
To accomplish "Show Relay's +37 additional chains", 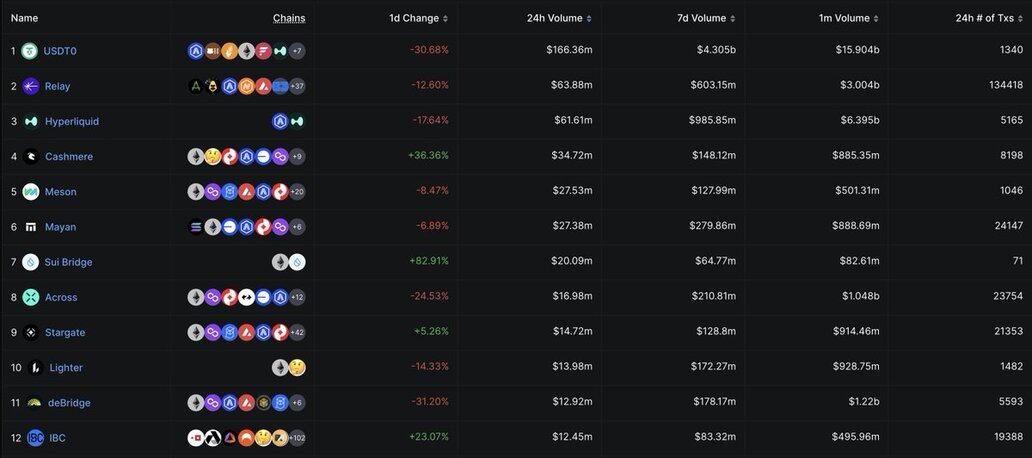I will point(296,86).
